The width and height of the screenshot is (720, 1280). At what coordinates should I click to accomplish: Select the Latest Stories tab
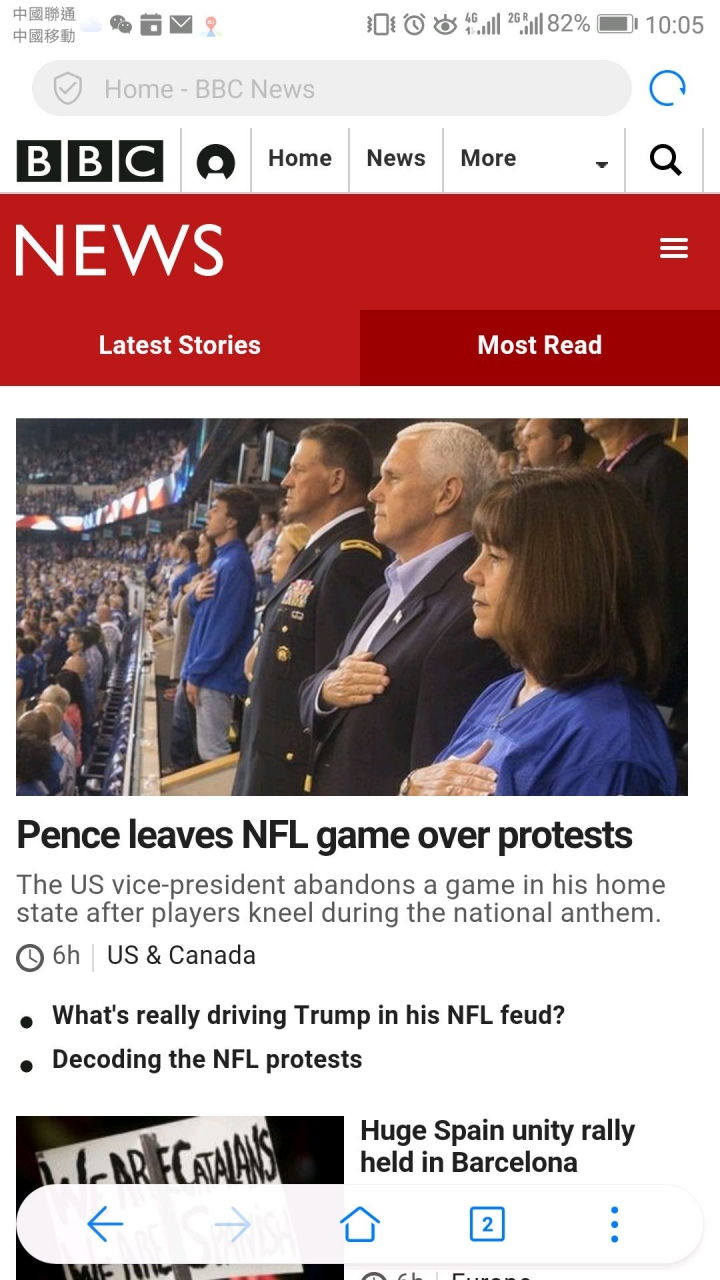tap(180, 346)
